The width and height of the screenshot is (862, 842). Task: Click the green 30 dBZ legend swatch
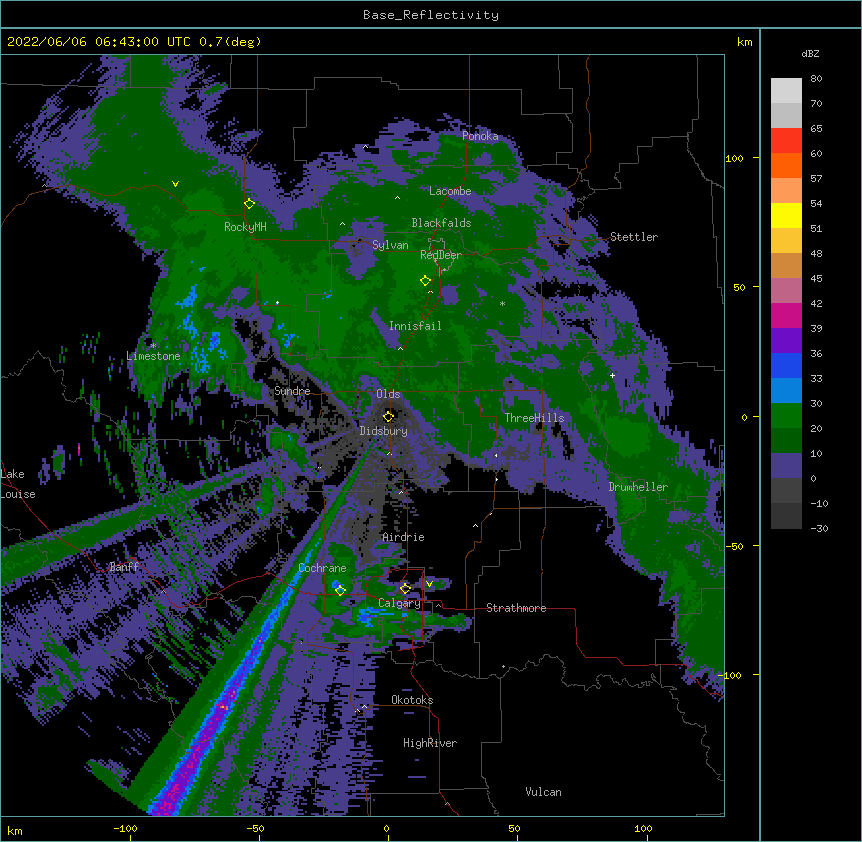(x=786, y=416)
